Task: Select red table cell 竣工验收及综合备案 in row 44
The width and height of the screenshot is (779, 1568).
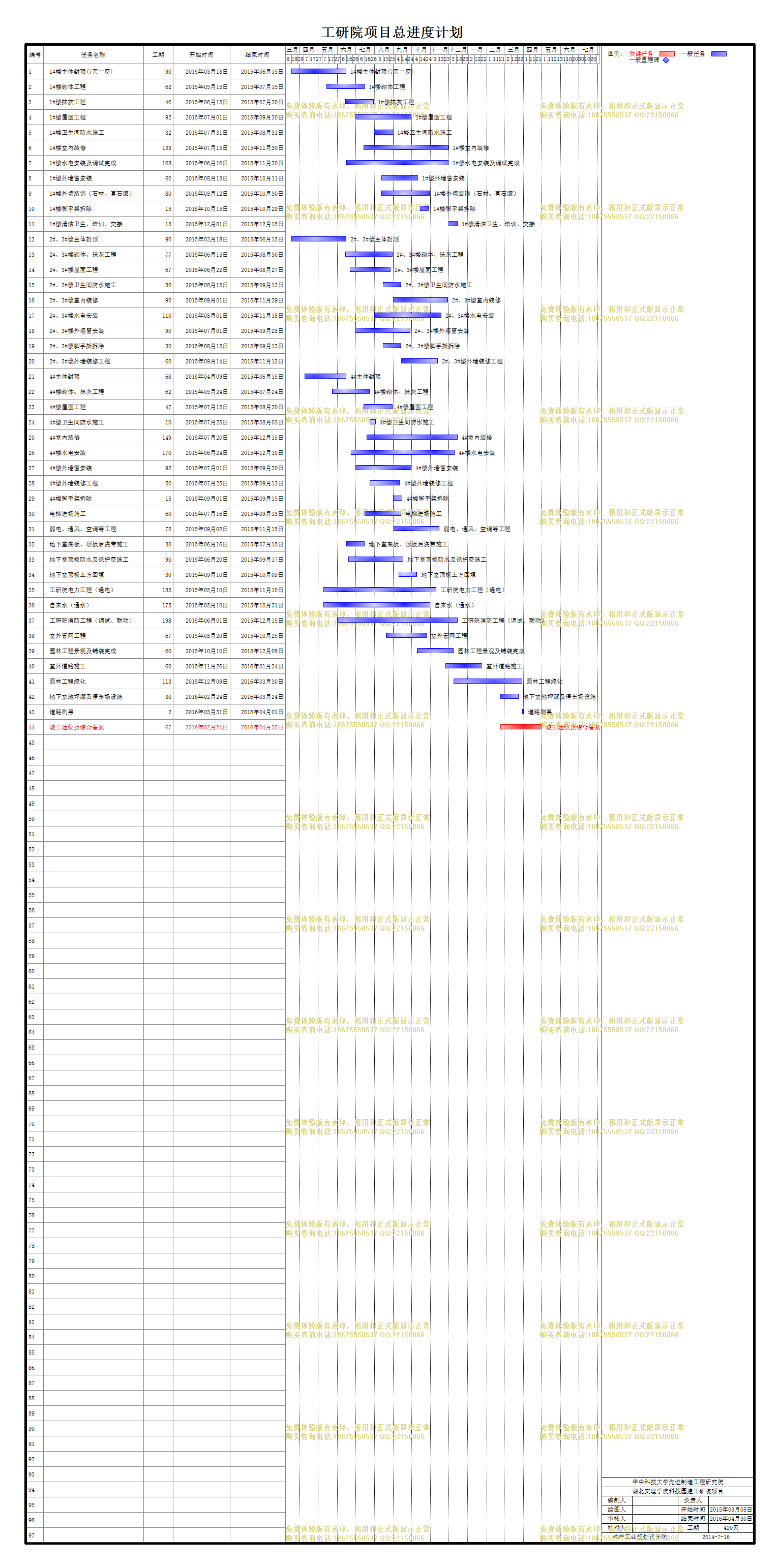Action: coord(93,727)
